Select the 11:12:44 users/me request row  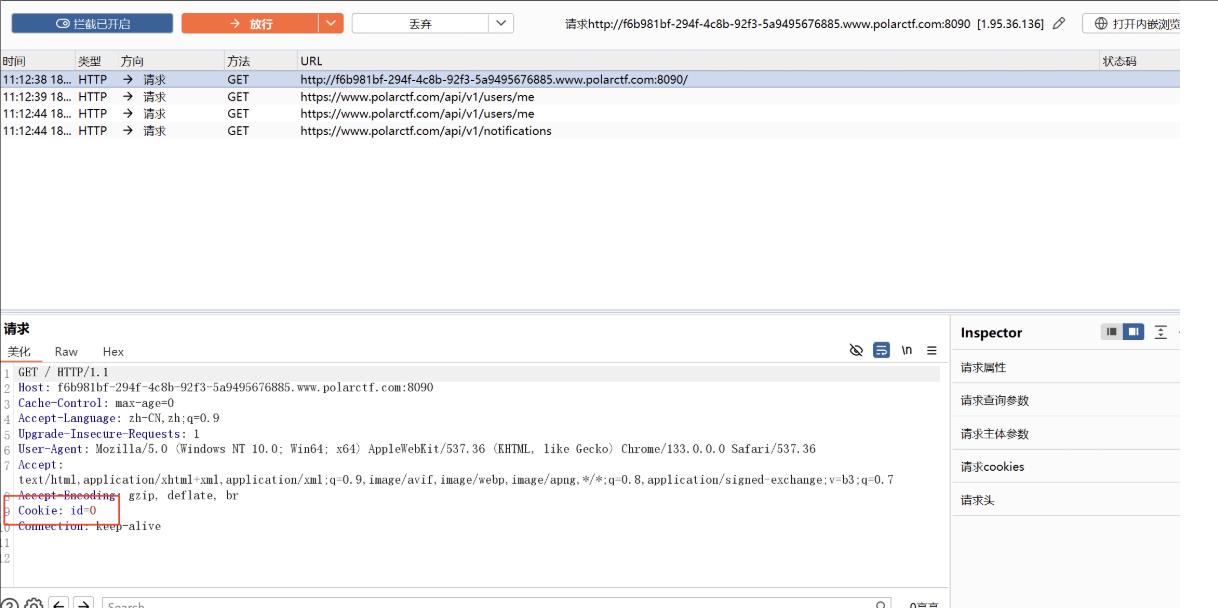pyautogui.click(x=590, y=114)
